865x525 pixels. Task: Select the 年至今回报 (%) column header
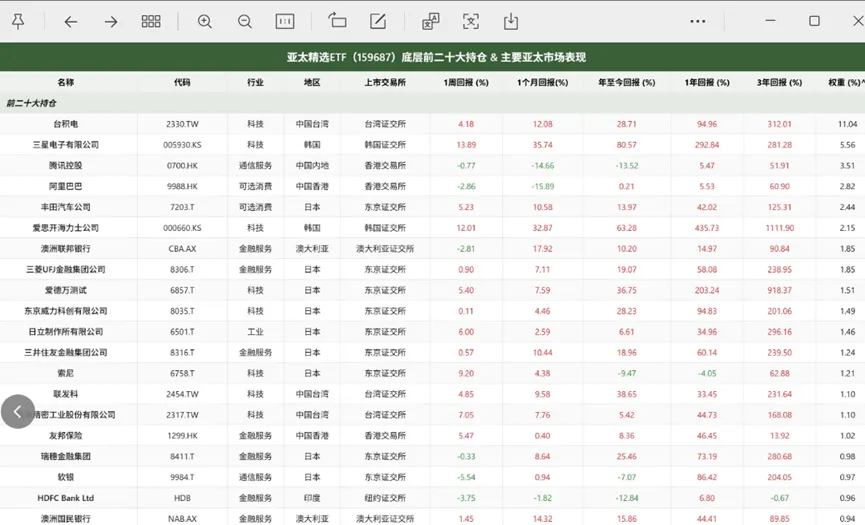coord(627,82)
